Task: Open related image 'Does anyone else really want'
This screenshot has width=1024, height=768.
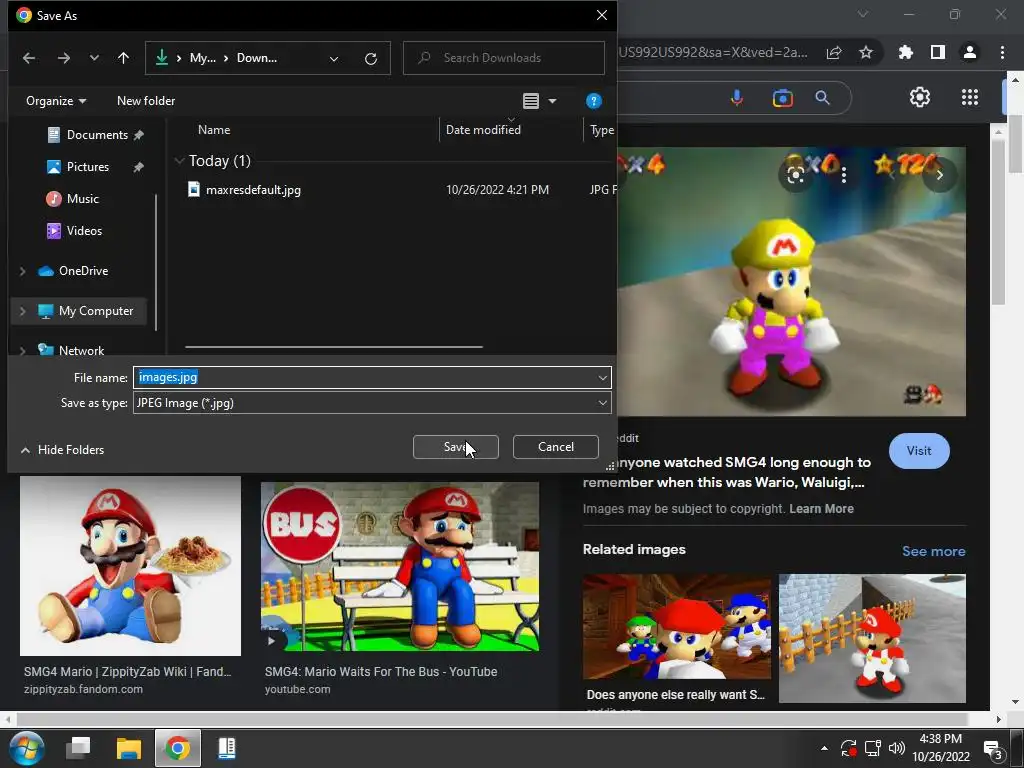Action: click(677, 626)
